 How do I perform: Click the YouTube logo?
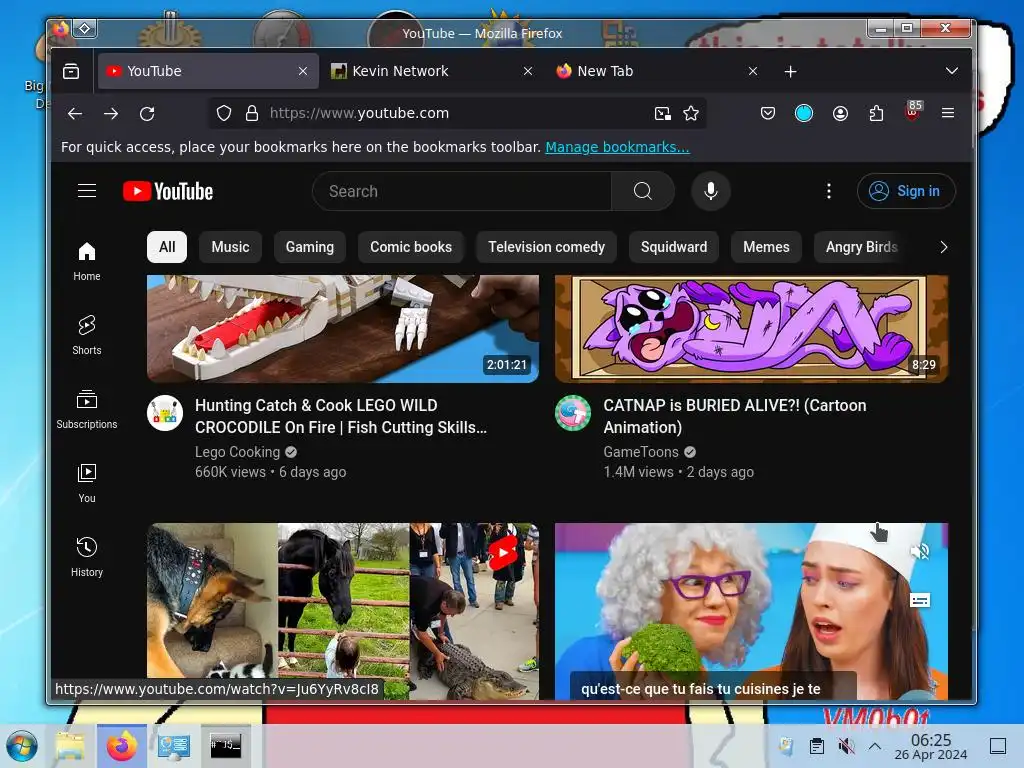pos(168,191)
